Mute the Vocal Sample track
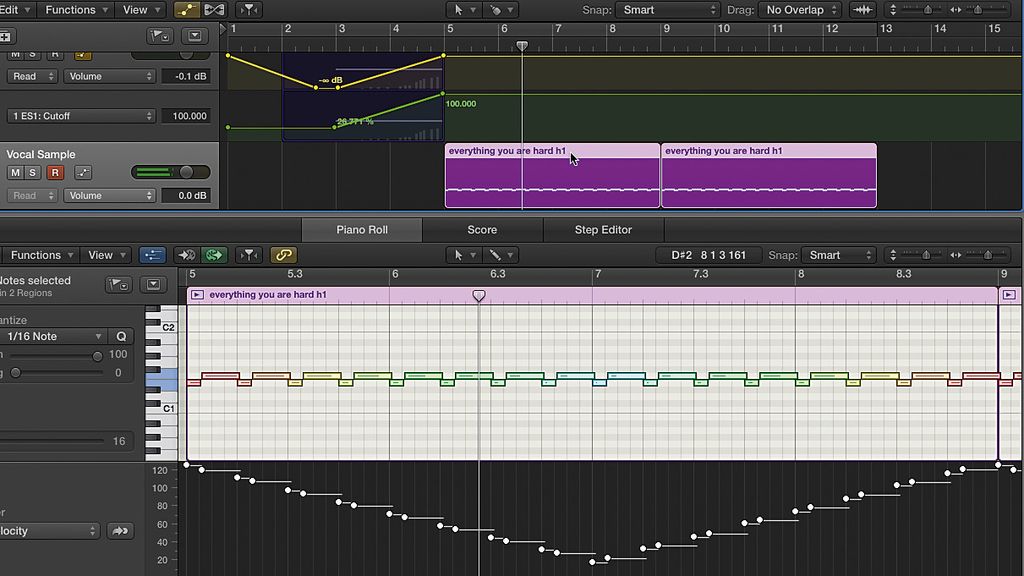The width and height of the screenshot is (1024, 576). point(15,172)
